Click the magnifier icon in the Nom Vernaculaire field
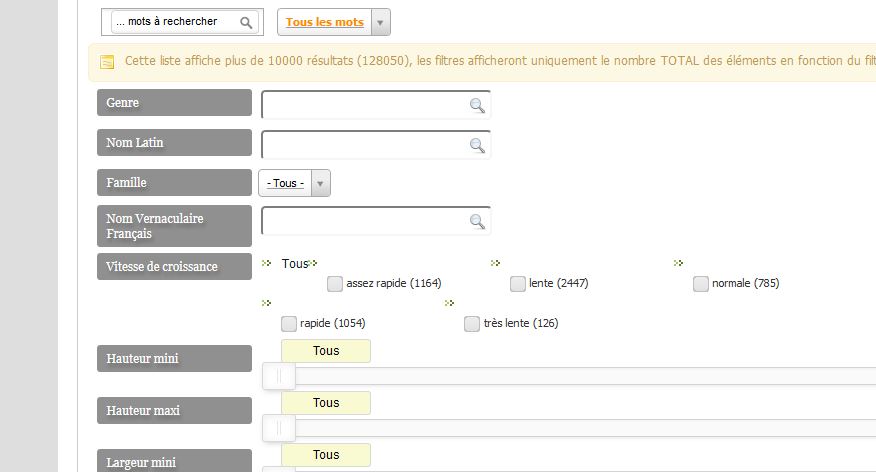The height and width of the screenshot is (472, 876). [x=477, y=221]
